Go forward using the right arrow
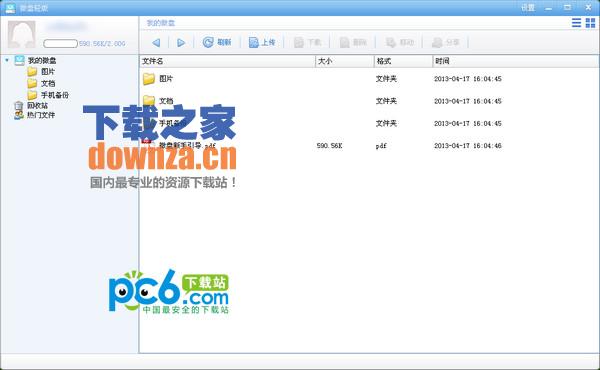Viewport: 600px width, 370px height. tap(181, 42)
